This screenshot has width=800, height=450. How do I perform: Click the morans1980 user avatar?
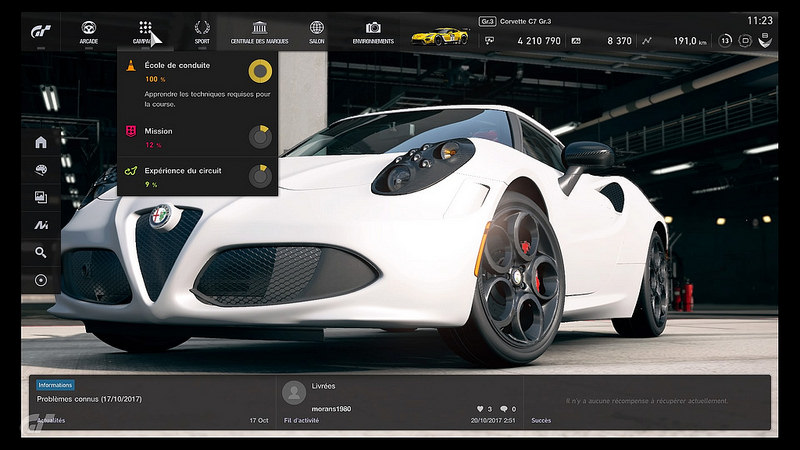pos(294,392)
